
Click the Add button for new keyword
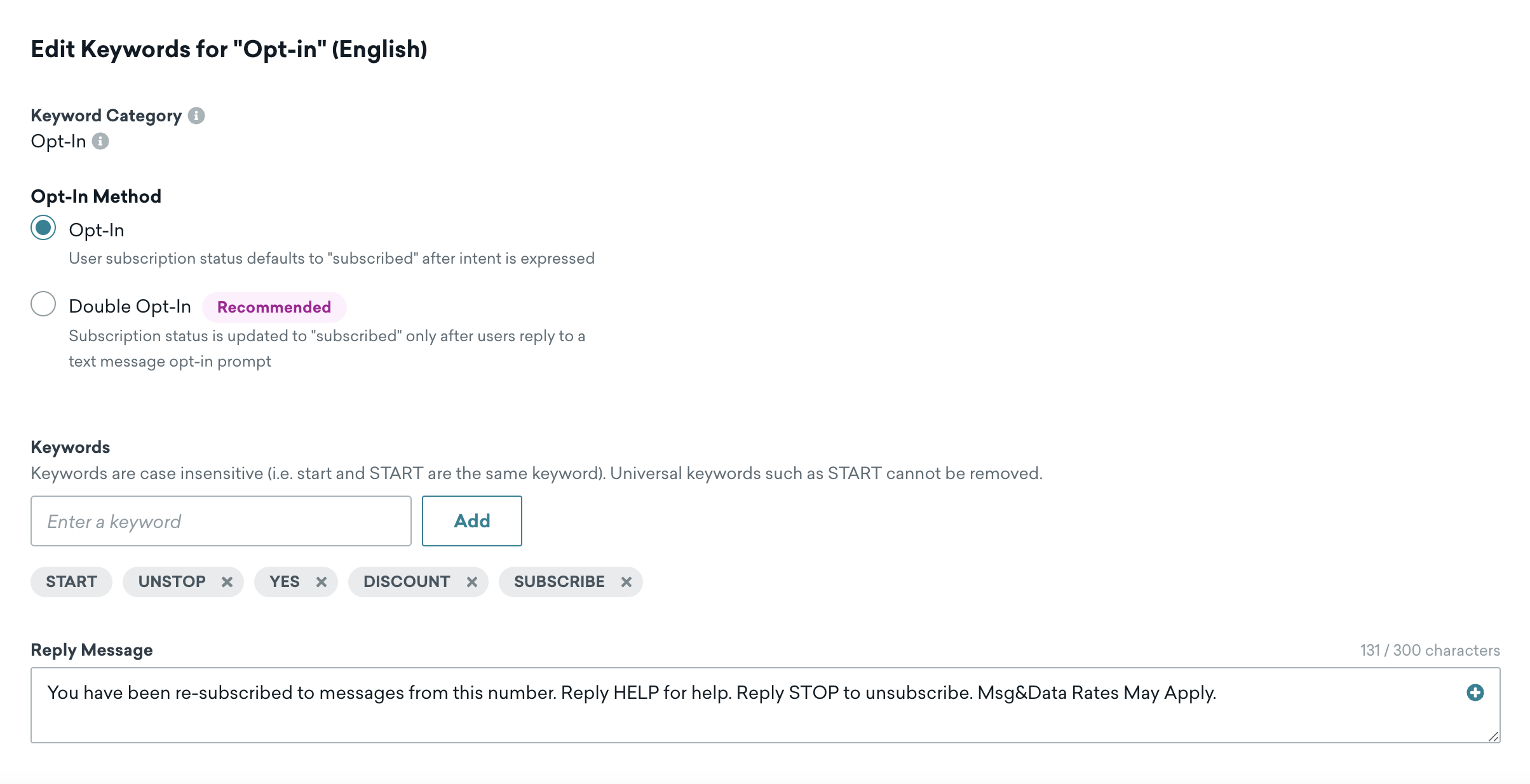pos(472,521)
